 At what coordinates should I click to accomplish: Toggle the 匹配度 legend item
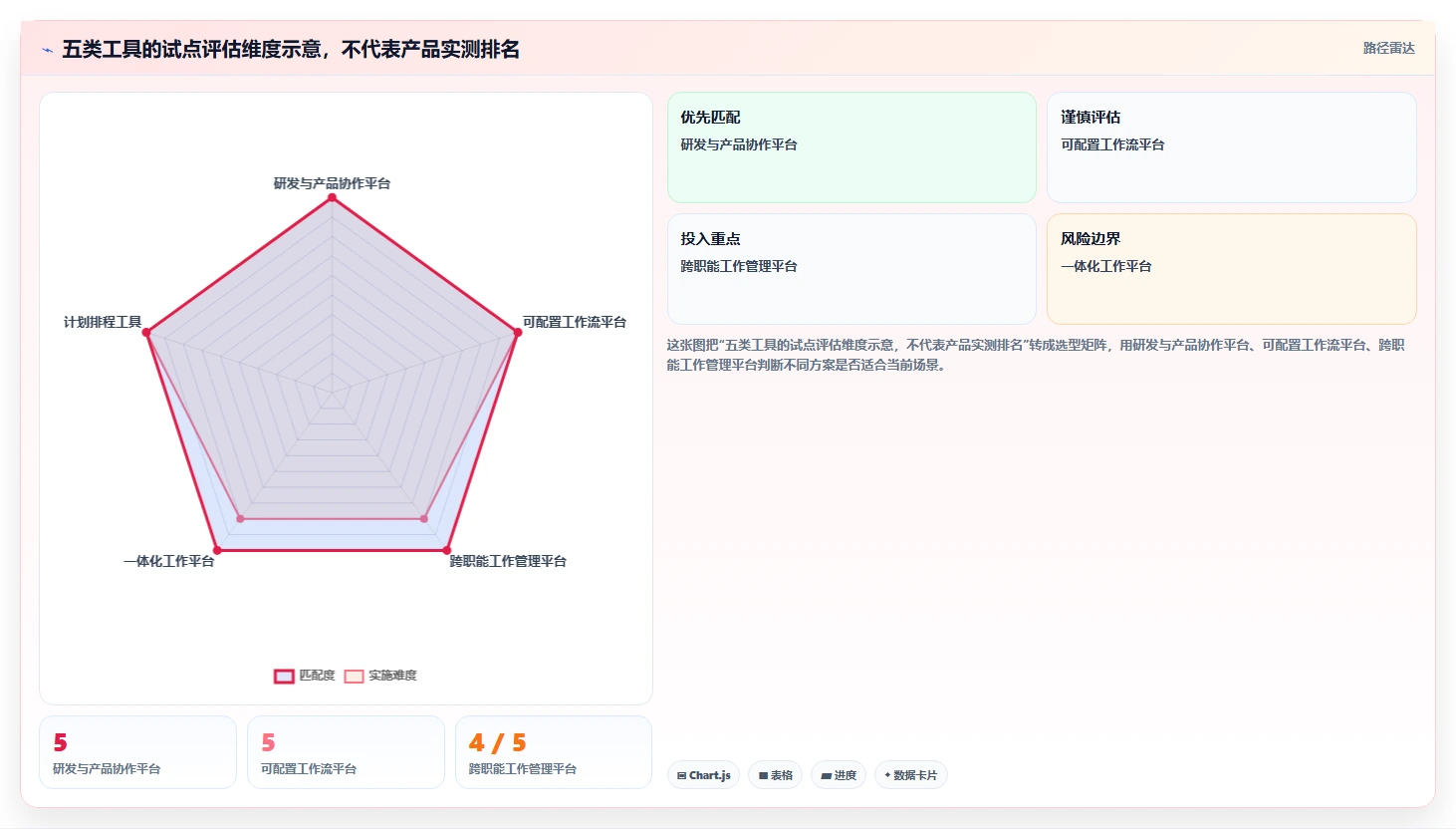305,676
